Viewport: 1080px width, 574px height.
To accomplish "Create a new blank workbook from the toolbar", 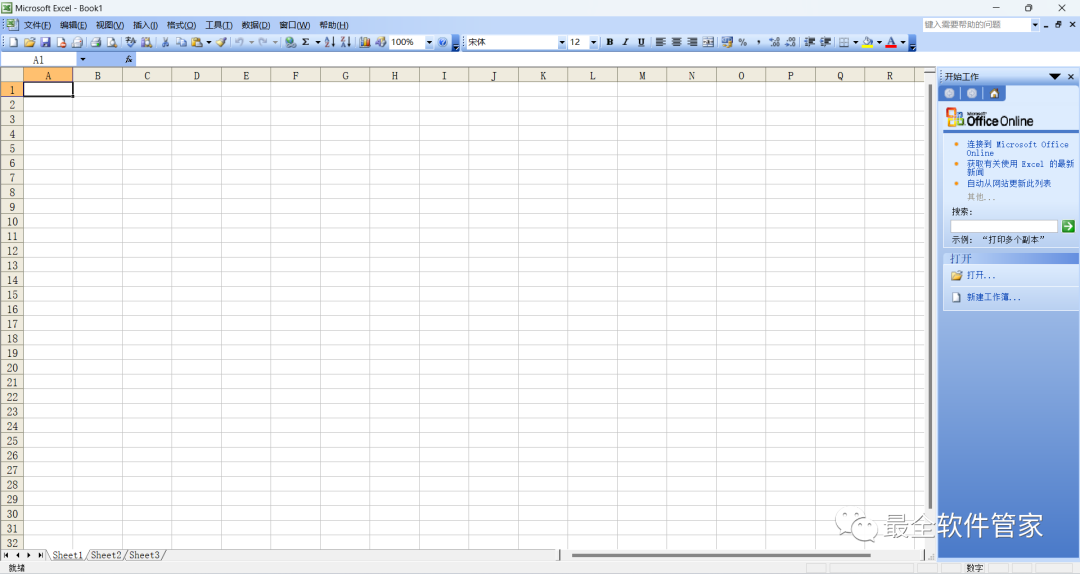I will (13, 42).
